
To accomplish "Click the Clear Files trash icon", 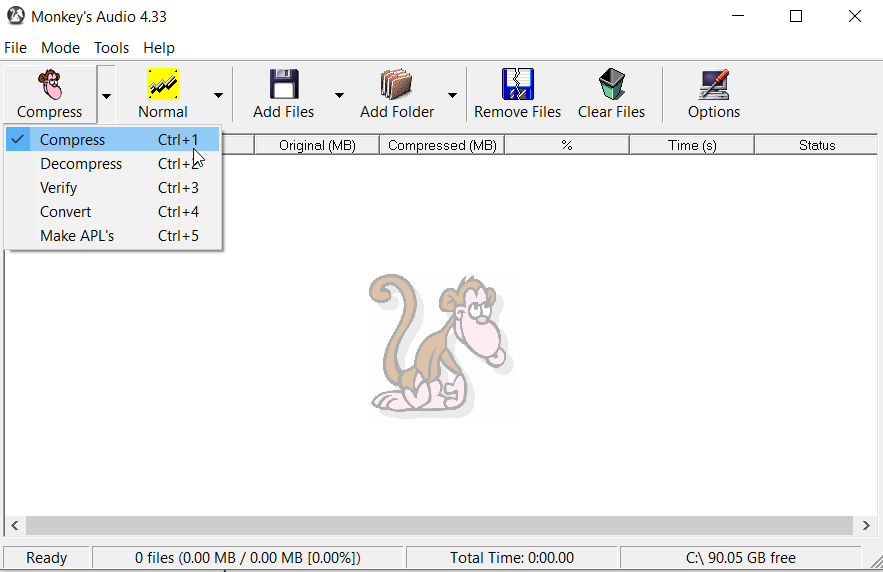I will click(612, 84).
